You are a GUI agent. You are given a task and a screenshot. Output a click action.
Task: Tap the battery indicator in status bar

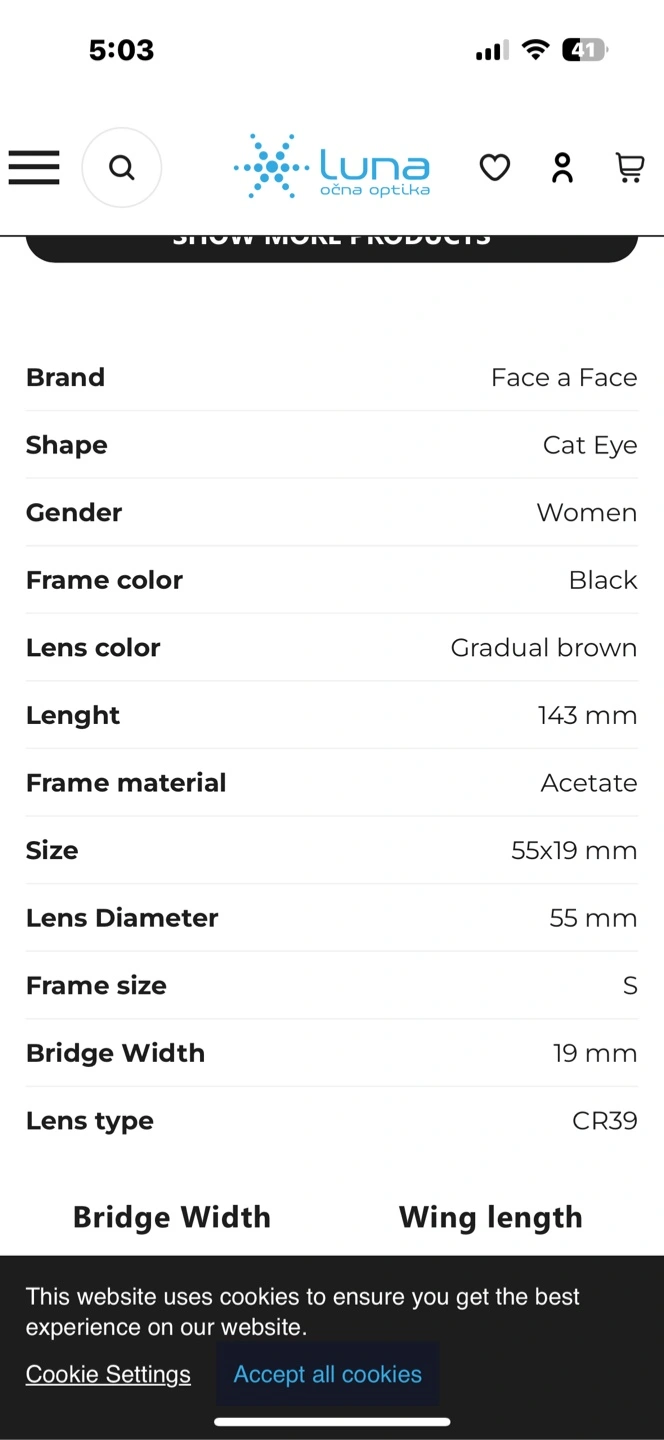[585, 50]
